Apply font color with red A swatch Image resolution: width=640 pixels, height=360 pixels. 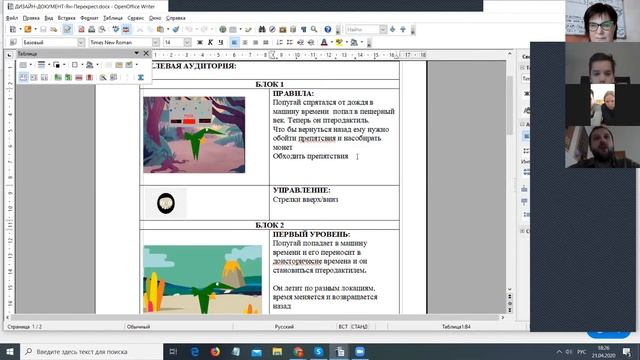tap(324, 42)
